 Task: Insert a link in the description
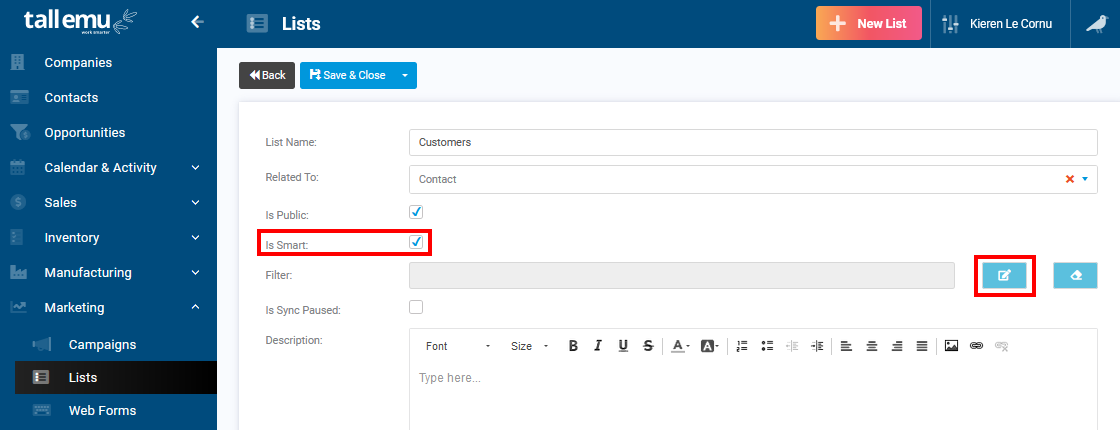coord(976,346)
